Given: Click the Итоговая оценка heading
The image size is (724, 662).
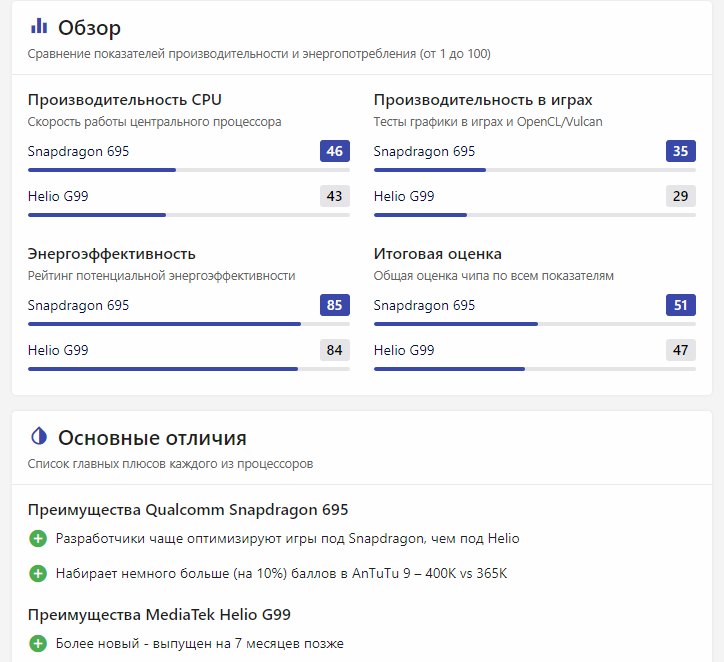Looking at the screenshot, I should coord(438,254).
